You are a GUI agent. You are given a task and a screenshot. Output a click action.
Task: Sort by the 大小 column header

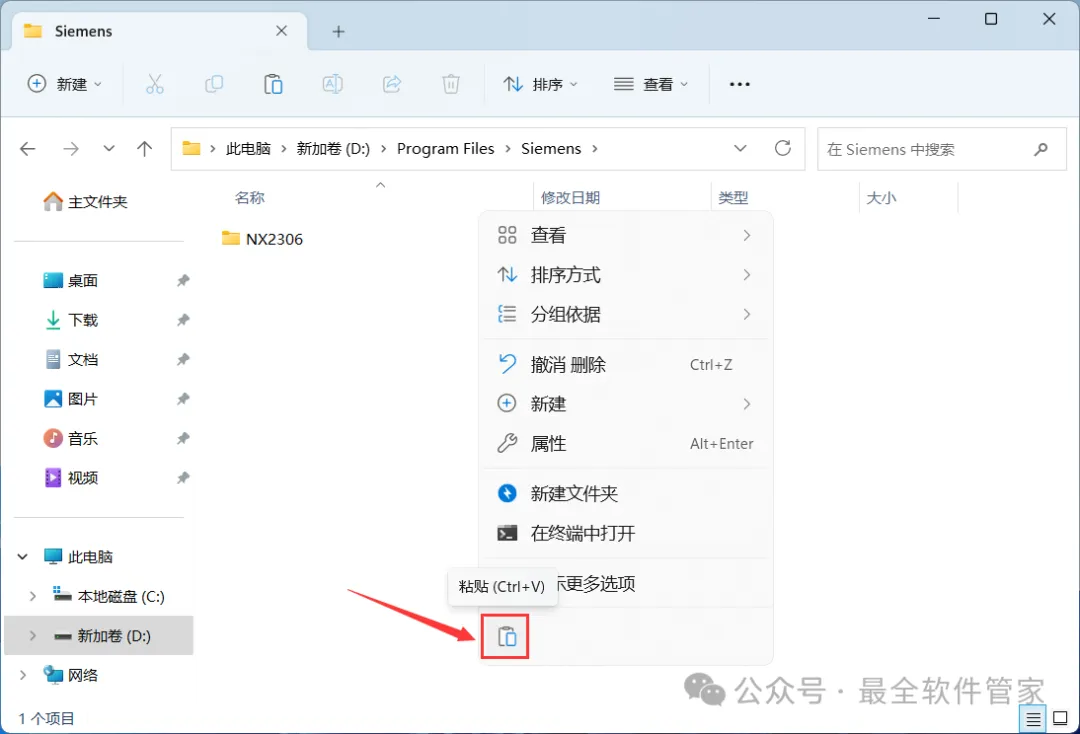pyautogui.click(x=881, y=198)
